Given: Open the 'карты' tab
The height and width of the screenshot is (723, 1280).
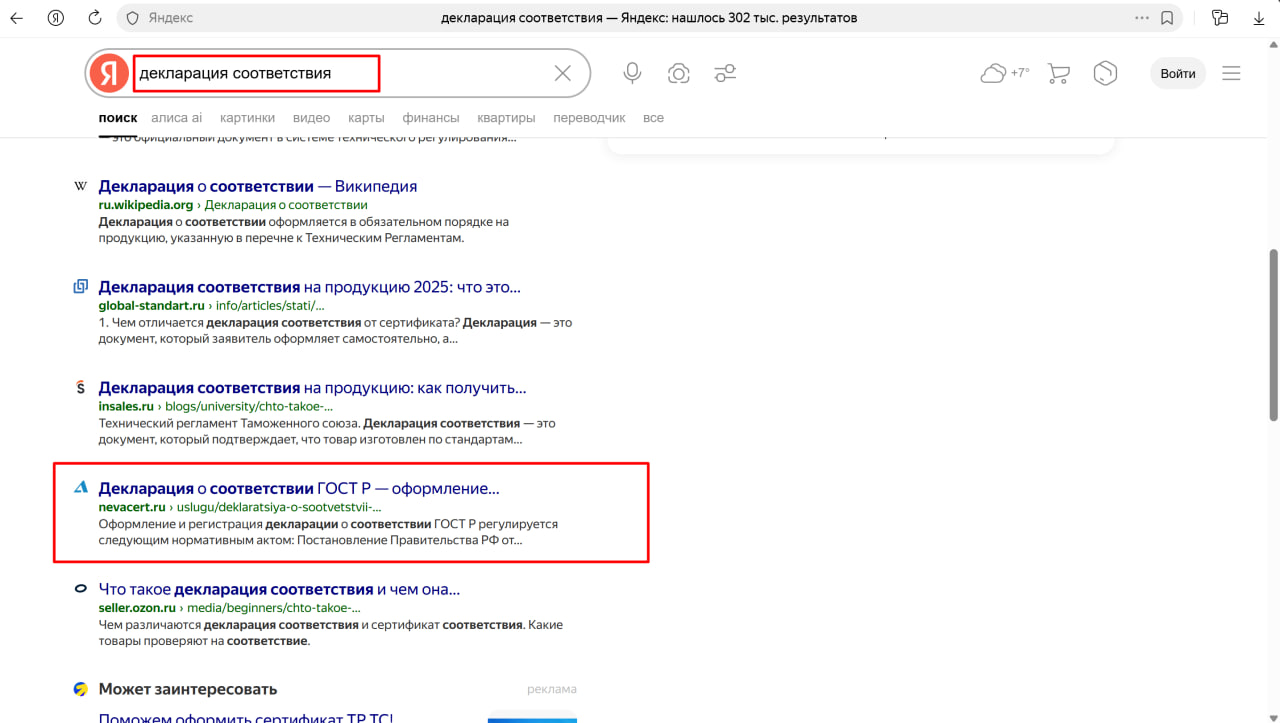Looking at the screenshot, I should pos(366,118).
